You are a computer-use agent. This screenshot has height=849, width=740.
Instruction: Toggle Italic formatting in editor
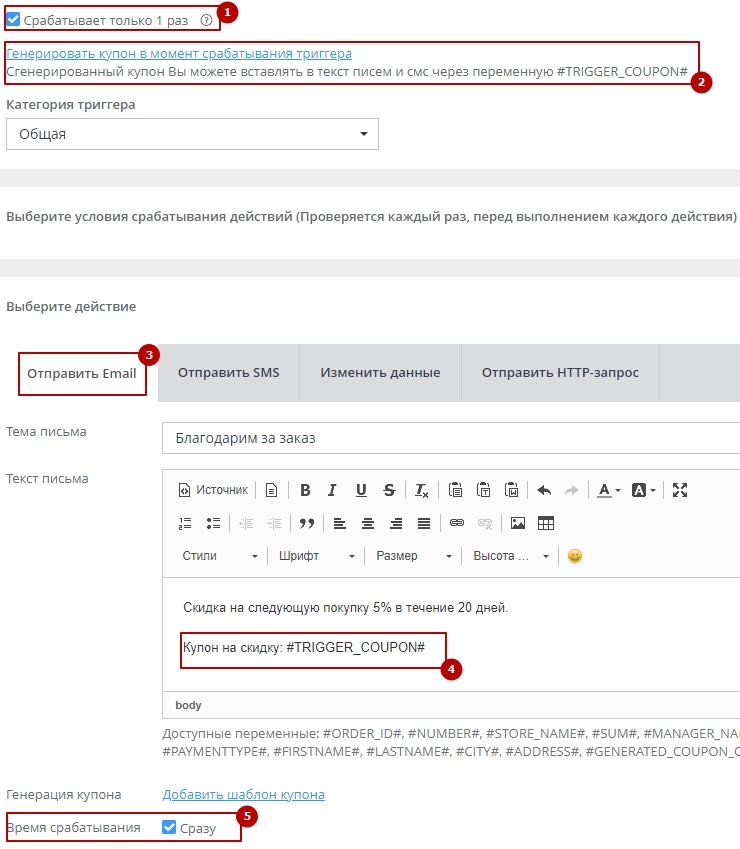332,490
